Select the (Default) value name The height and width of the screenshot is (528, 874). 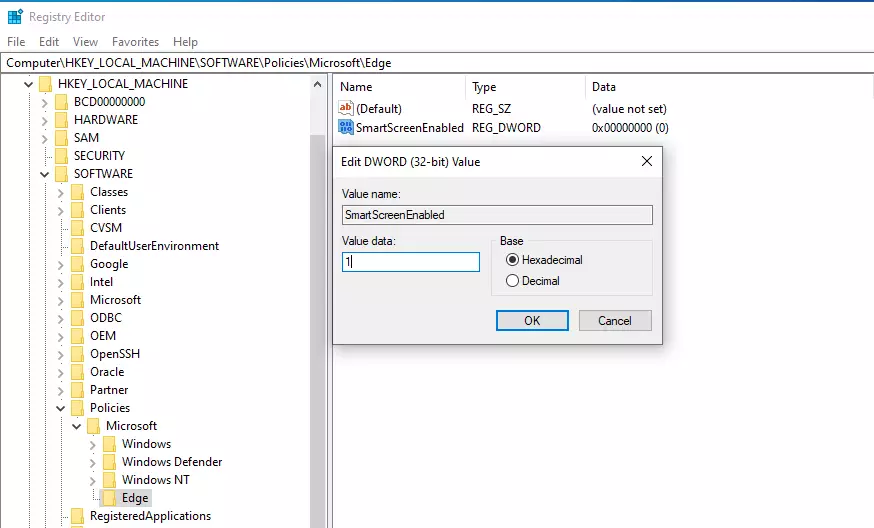[379, 109]
